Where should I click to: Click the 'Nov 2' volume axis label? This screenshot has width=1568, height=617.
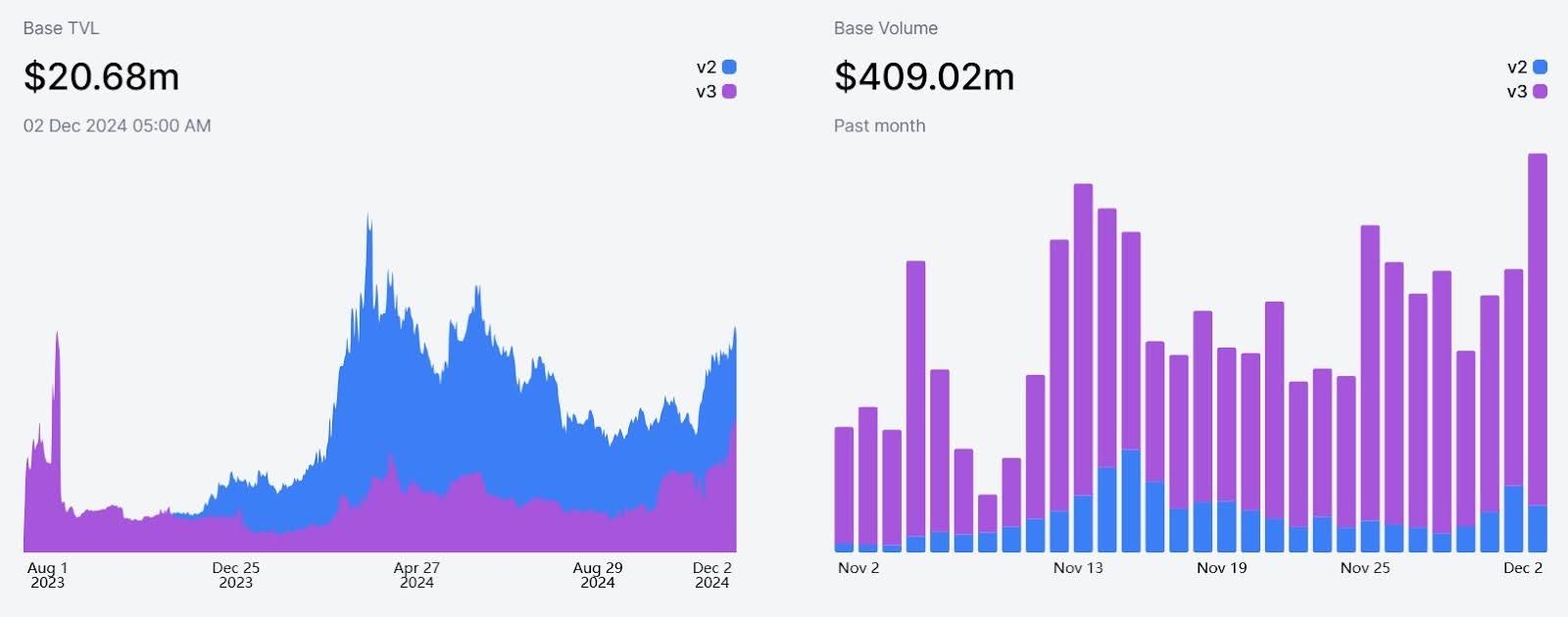point(858,568)
